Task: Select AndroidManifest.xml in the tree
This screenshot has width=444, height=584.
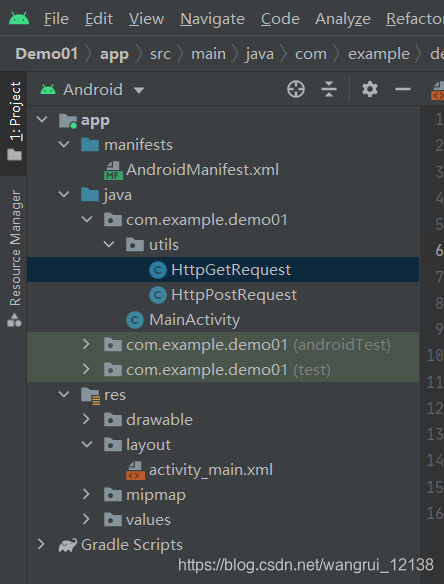Action: coord(202,170)
